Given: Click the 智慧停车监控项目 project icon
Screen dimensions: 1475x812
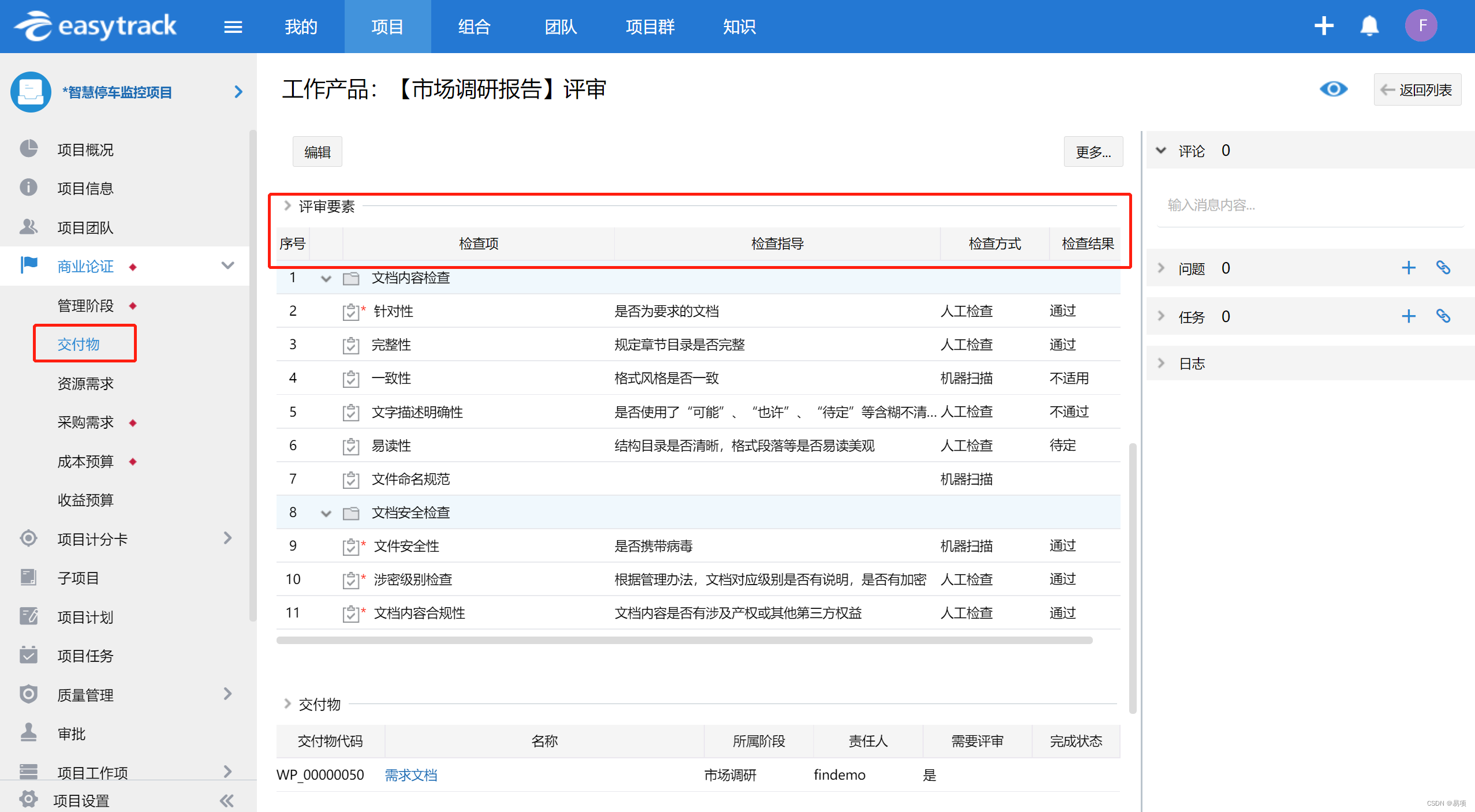Looking at the screenshot, I should tap(31, 92).
